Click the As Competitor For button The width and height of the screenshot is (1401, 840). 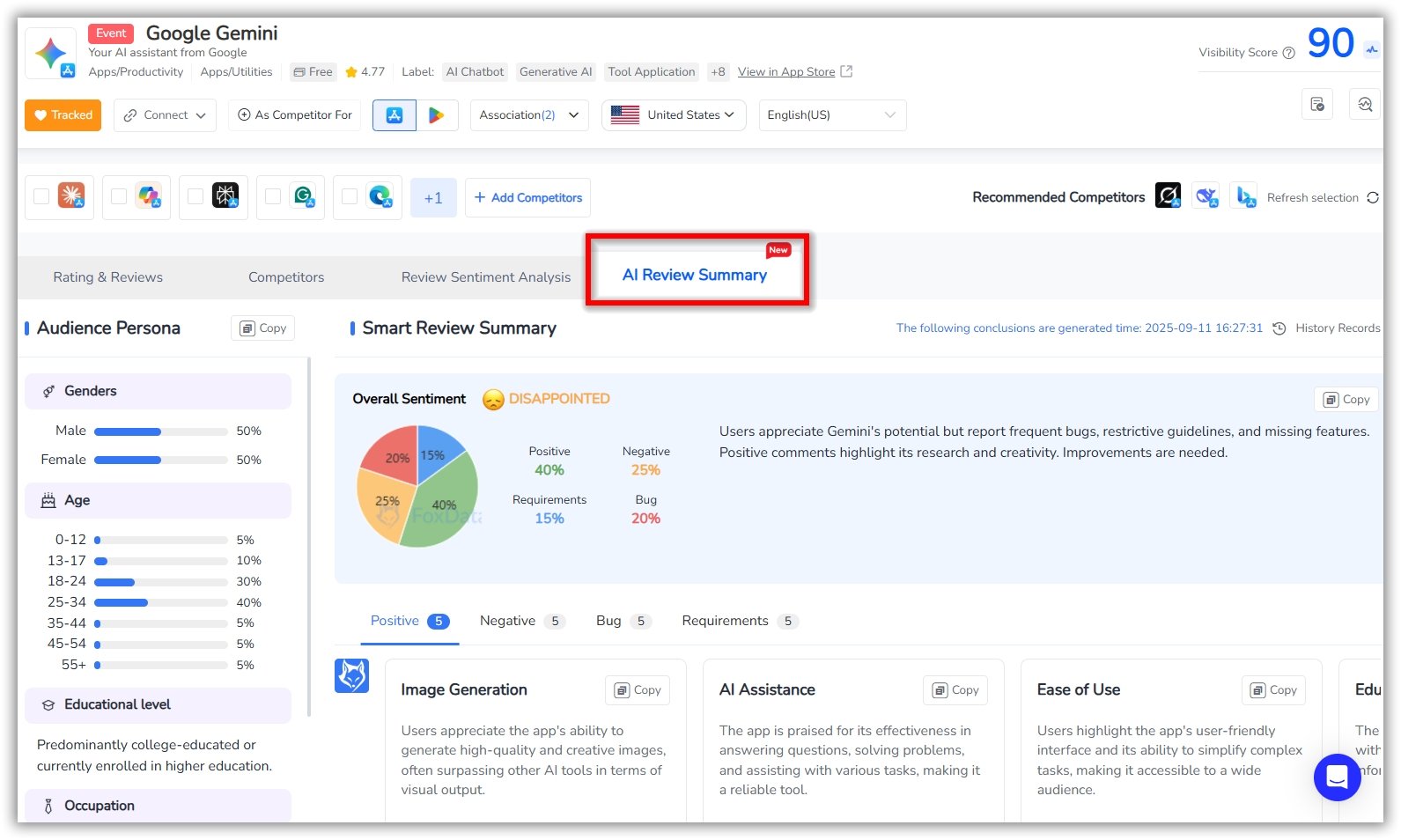(295, 115)
